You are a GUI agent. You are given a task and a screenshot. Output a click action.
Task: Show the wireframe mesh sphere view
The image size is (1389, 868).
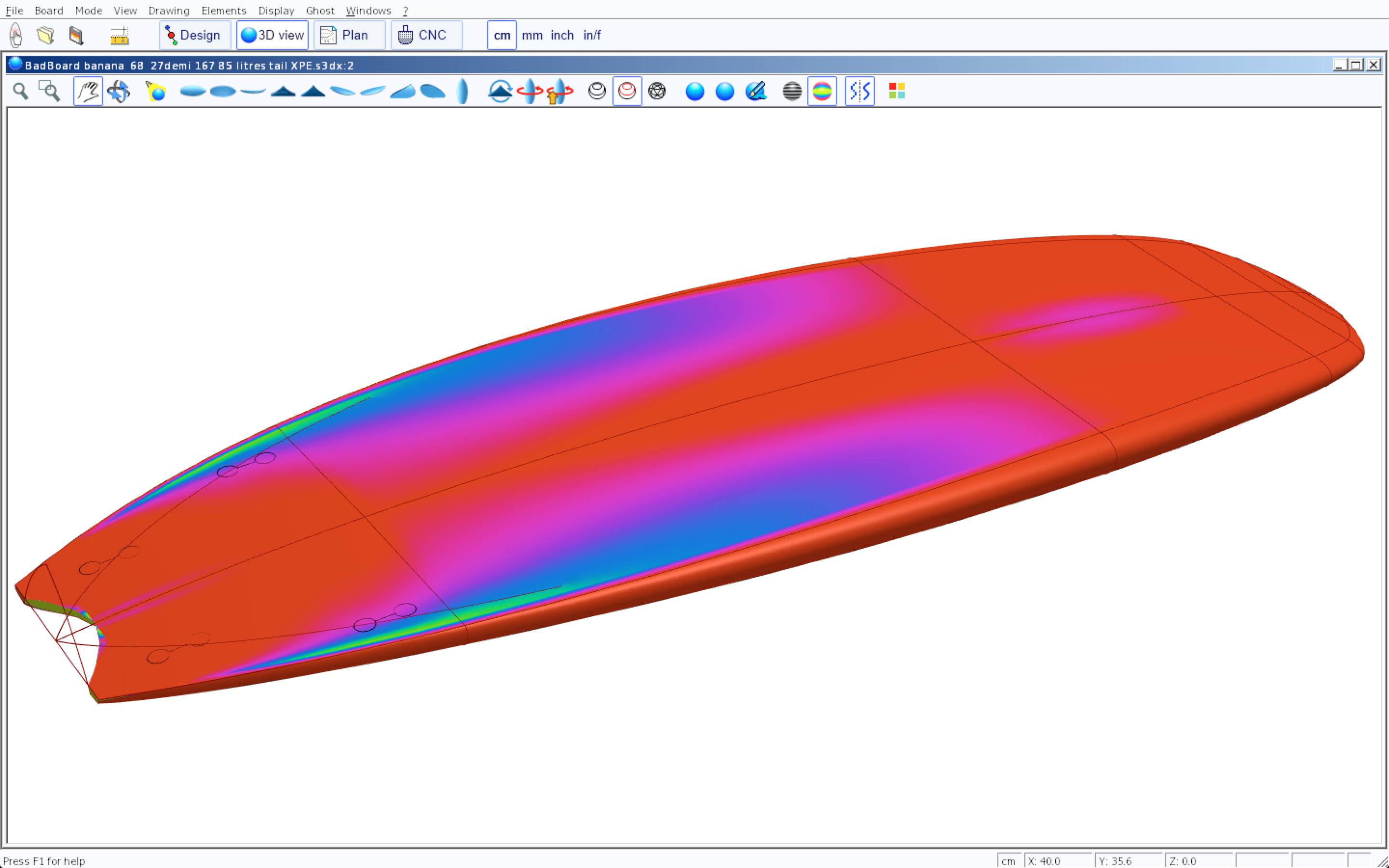pyautogui.click(x=656, y=91)
